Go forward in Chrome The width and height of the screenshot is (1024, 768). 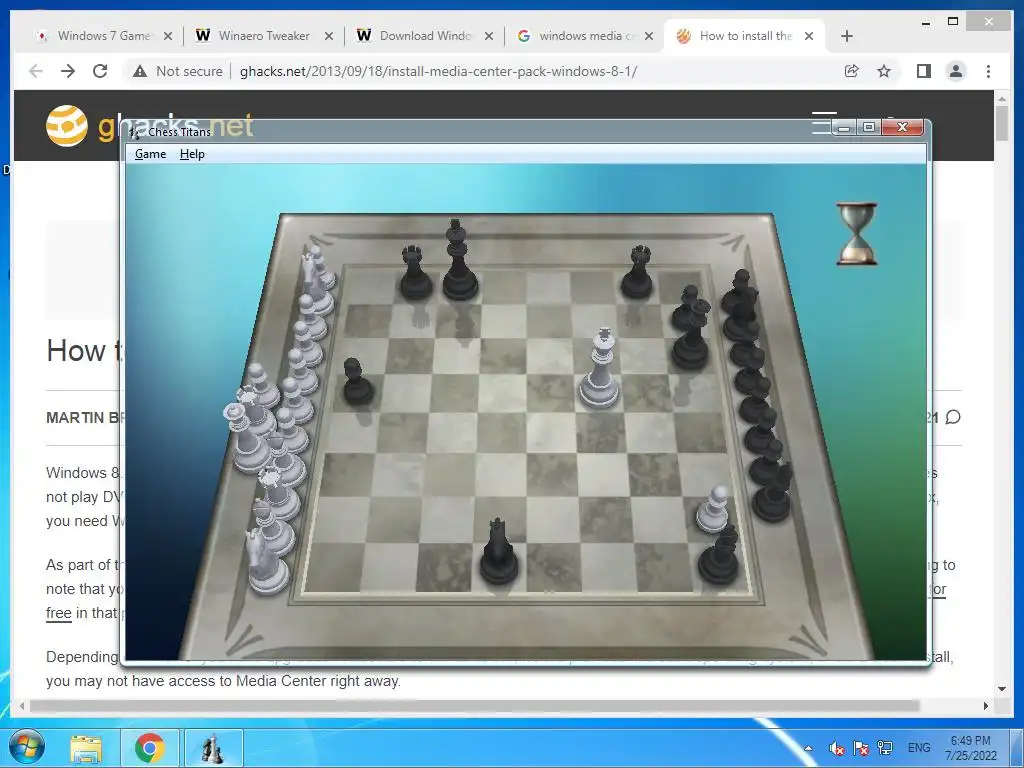(68, 71)
